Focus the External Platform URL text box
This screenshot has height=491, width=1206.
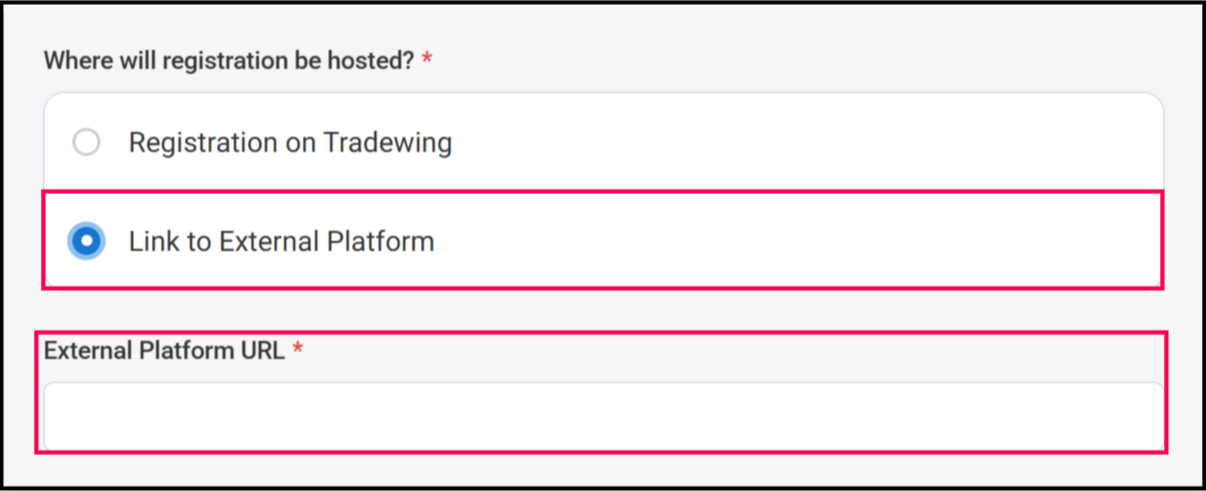[603, 416]
